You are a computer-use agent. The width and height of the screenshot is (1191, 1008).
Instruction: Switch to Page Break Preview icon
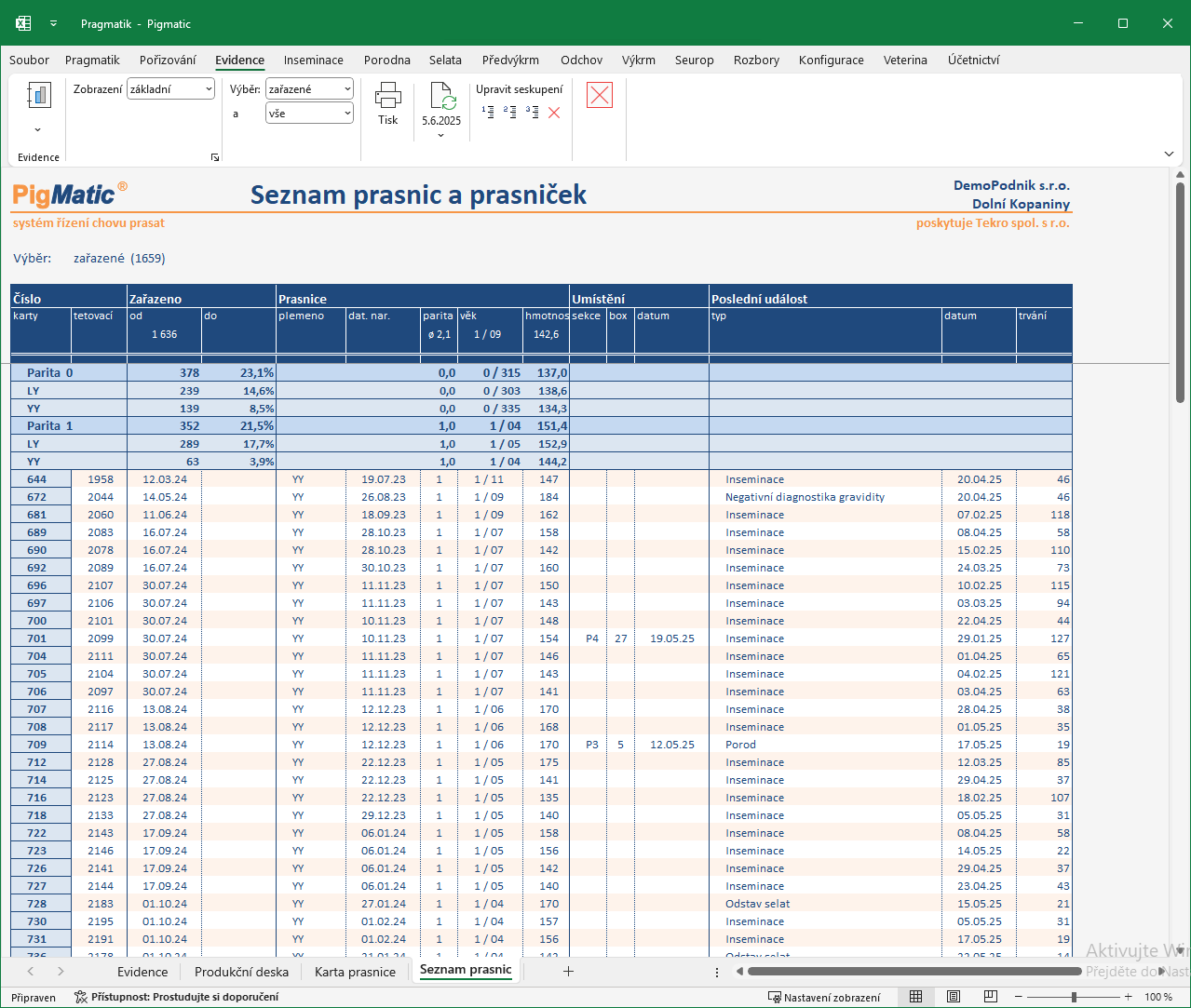(991, 997)
